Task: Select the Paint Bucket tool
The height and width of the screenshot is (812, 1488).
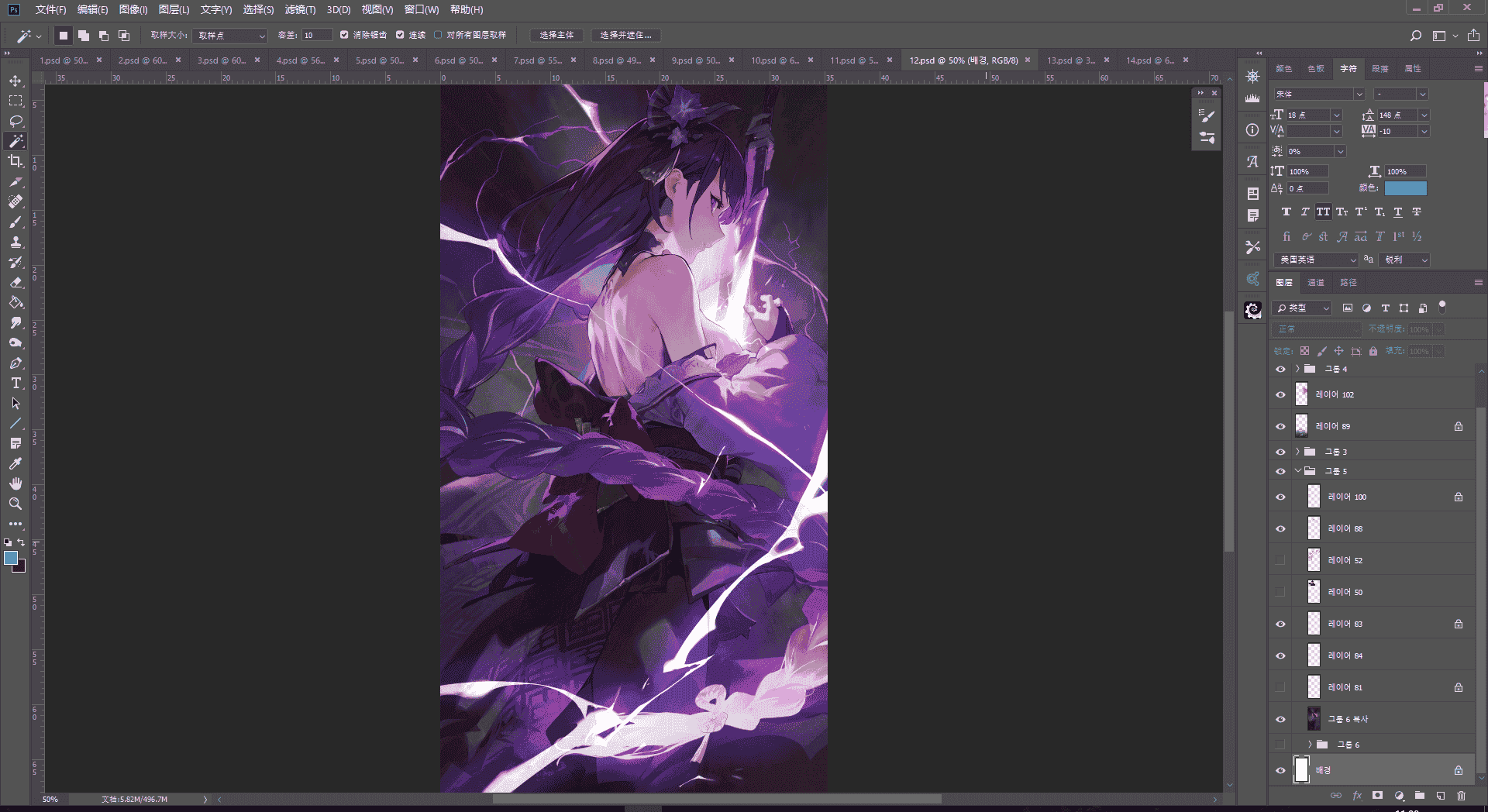Action: (x=15, y=302)
